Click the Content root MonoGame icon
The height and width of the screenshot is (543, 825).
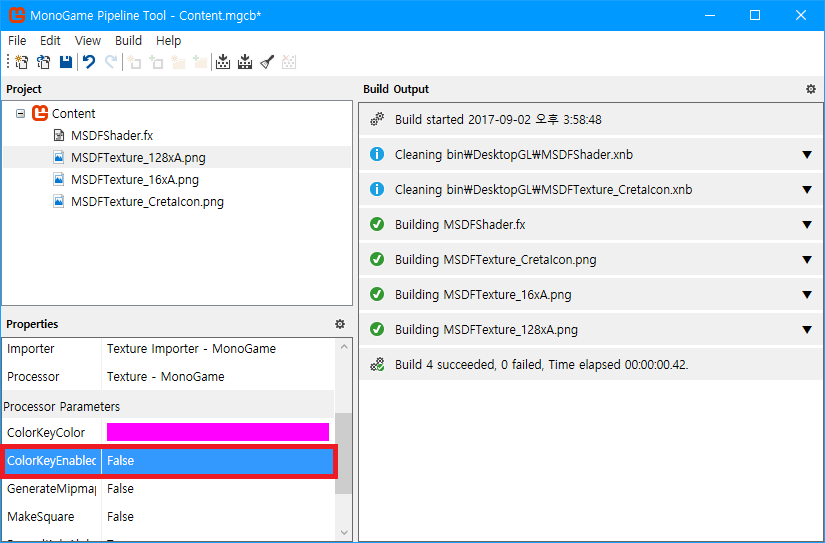click(40, 113)
